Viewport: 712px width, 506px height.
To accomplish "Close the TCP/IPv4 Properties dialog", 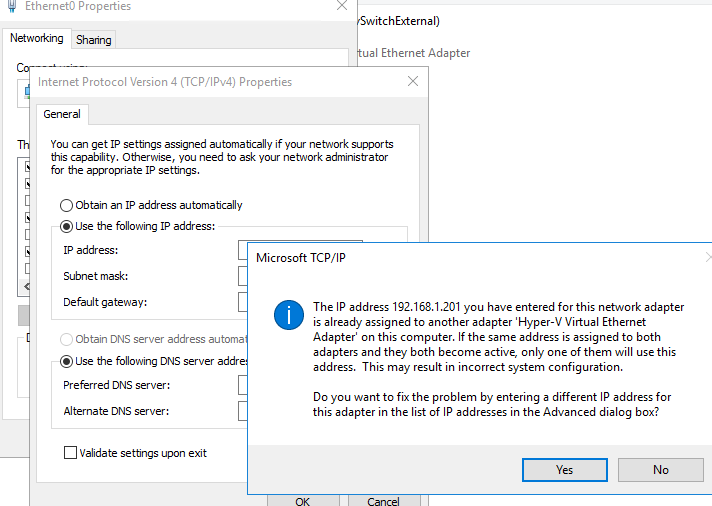I will (x=413, y=81).
